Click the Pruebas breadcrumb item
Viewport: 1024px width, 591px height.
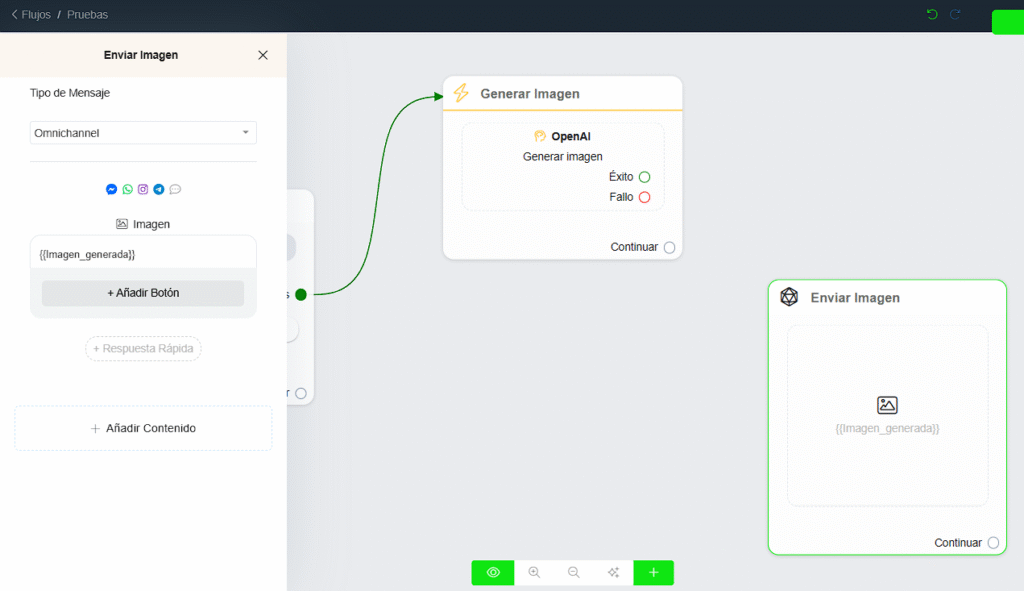pos(87,15)
